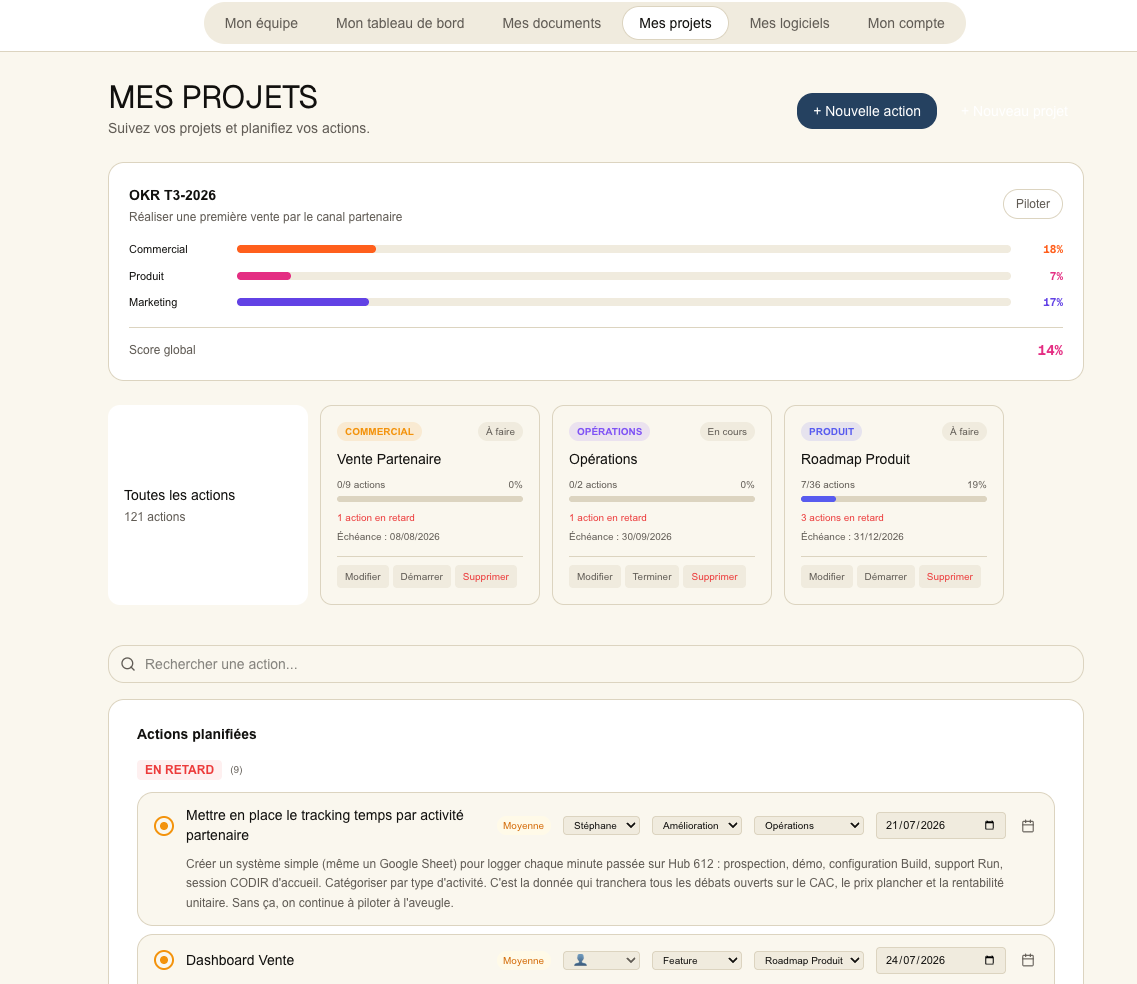Screen dimensions: 1137x984
Task: Open Roadmap Produit project dropdown
Action: [809, 960]
